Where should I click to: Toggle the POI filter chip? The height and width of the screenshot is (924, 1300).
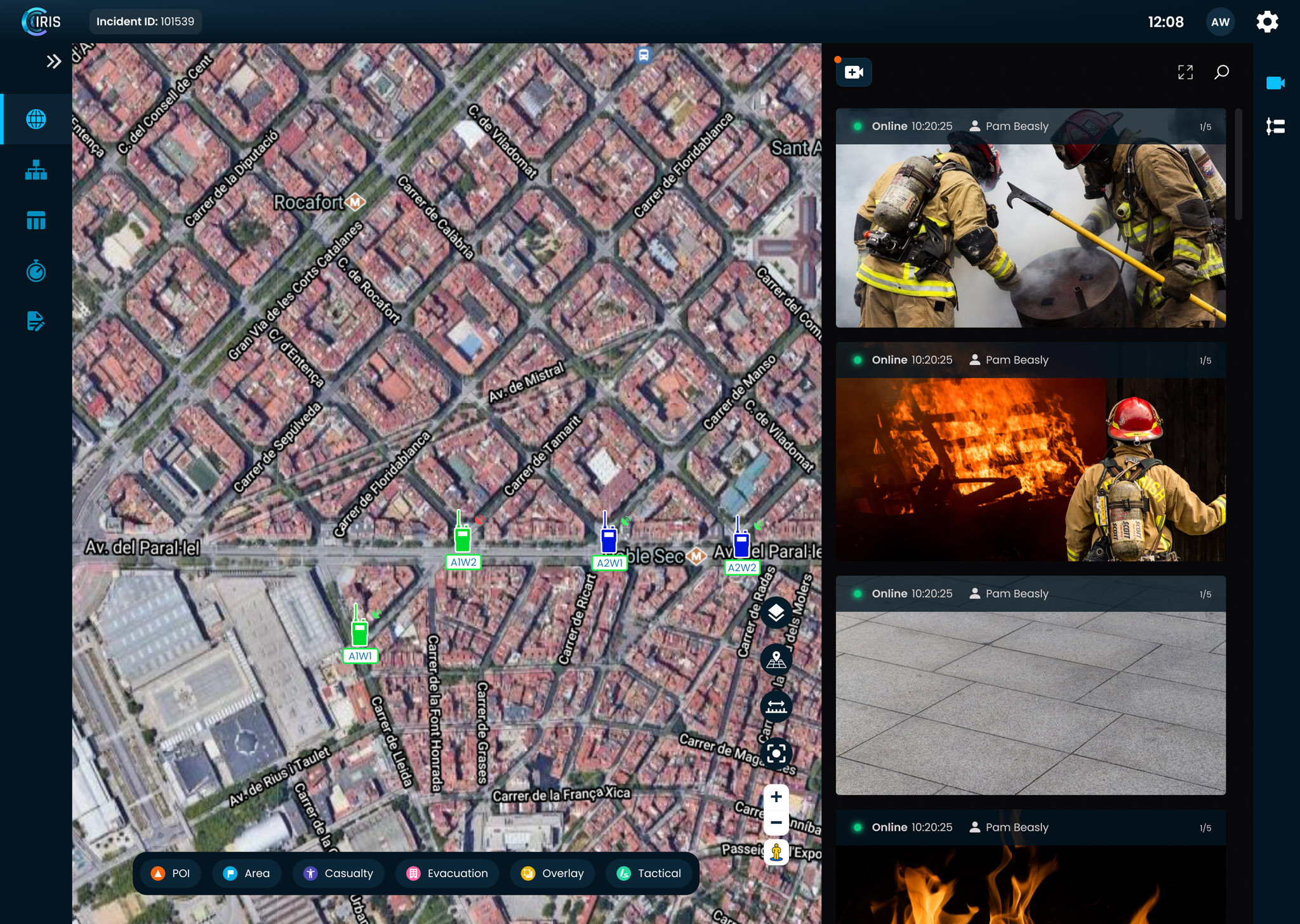click(x=171, y=873)
